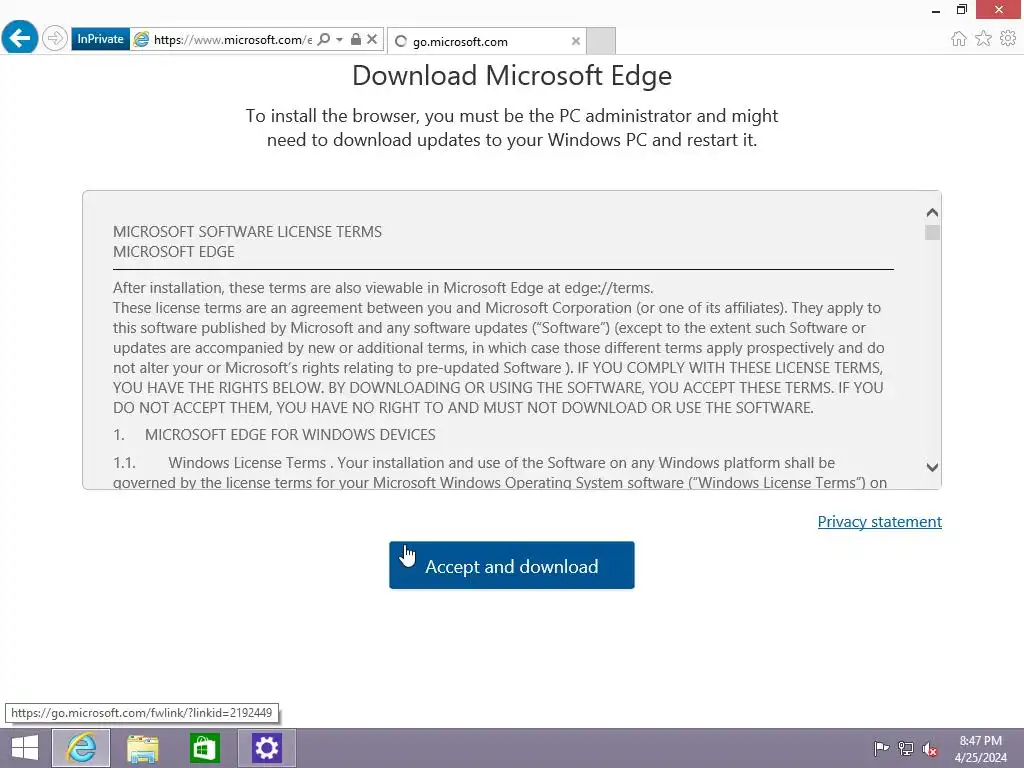The width and height of the screenshot is (1024, 768).
Task: Open the address bar autocomplete dropdown arrow
Action: click(340, 40)
